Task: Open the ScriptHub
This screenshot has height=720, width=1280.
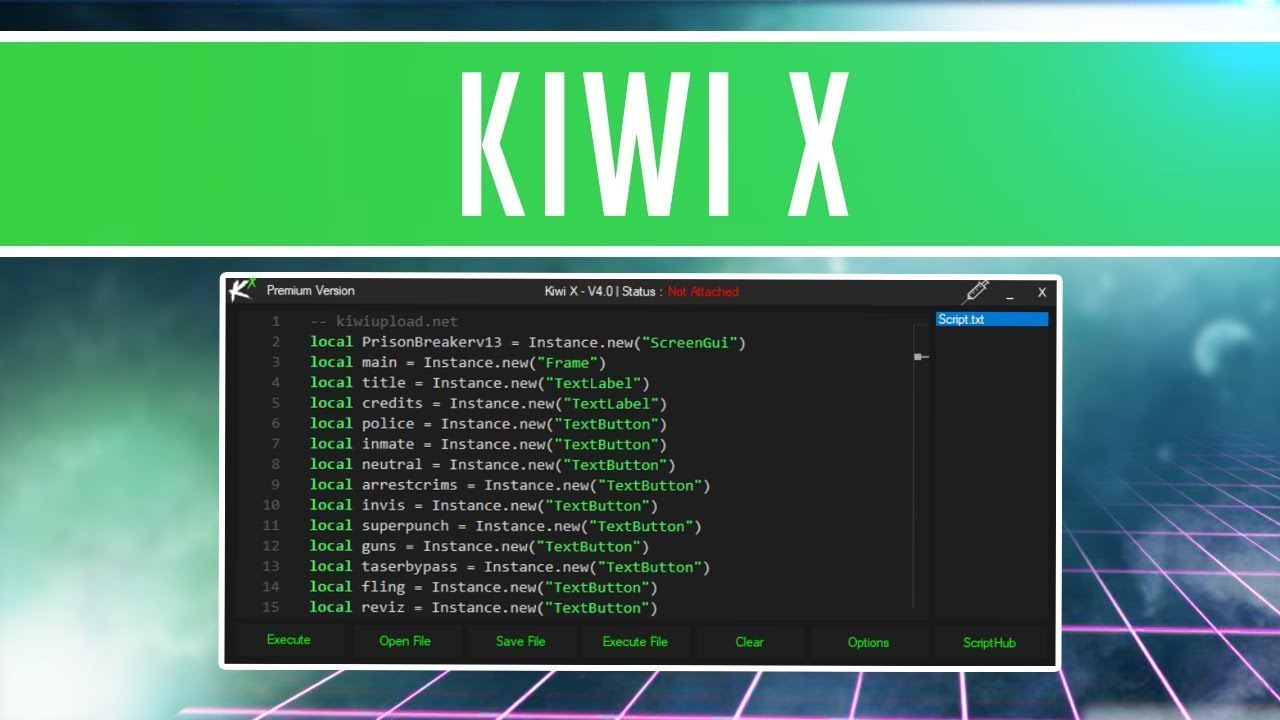Action: 990,642
